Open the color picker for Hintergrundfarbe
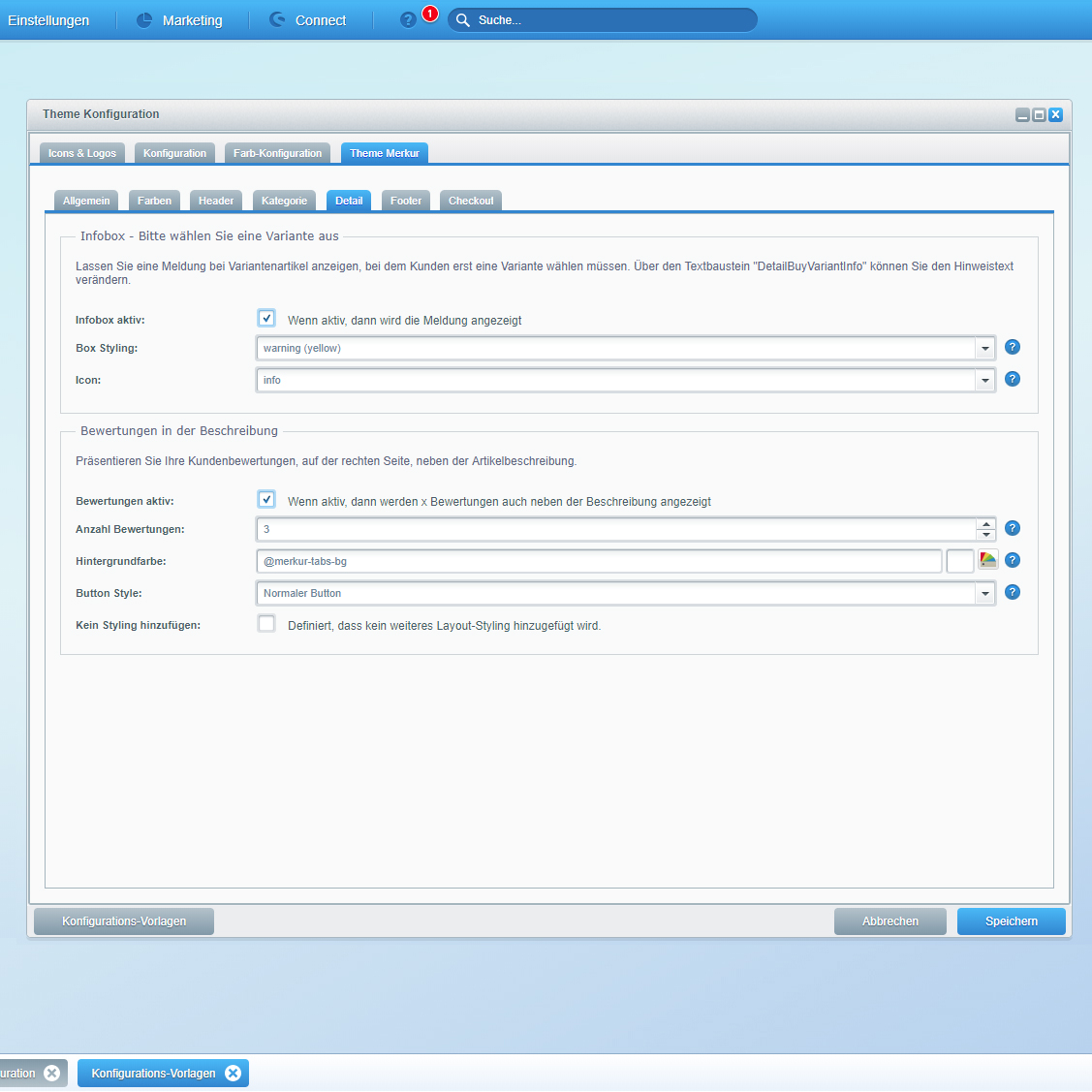The width and height of the screenshot is (1092, 1092). pyautogui.click(x=987, y=560)
